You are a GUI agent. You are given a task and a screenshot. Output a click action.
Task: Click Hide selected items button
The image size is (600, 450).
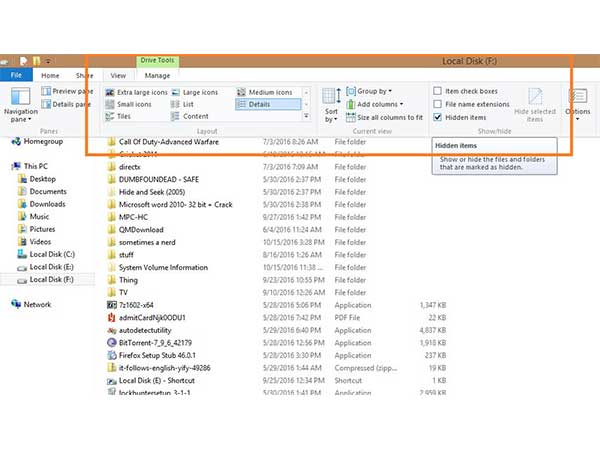coord(534,103)
